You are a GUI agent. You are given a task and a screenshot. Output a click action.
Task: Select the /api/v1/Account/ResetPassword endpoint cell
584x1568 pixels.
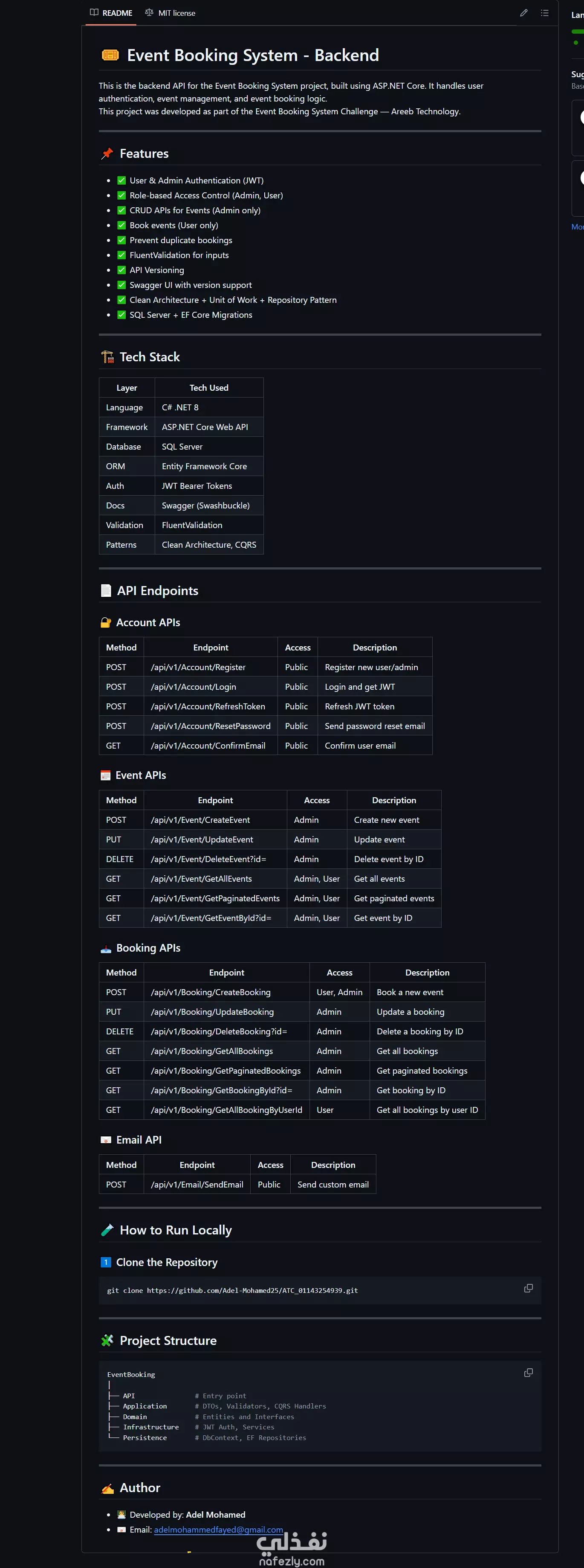coord(211,726)
